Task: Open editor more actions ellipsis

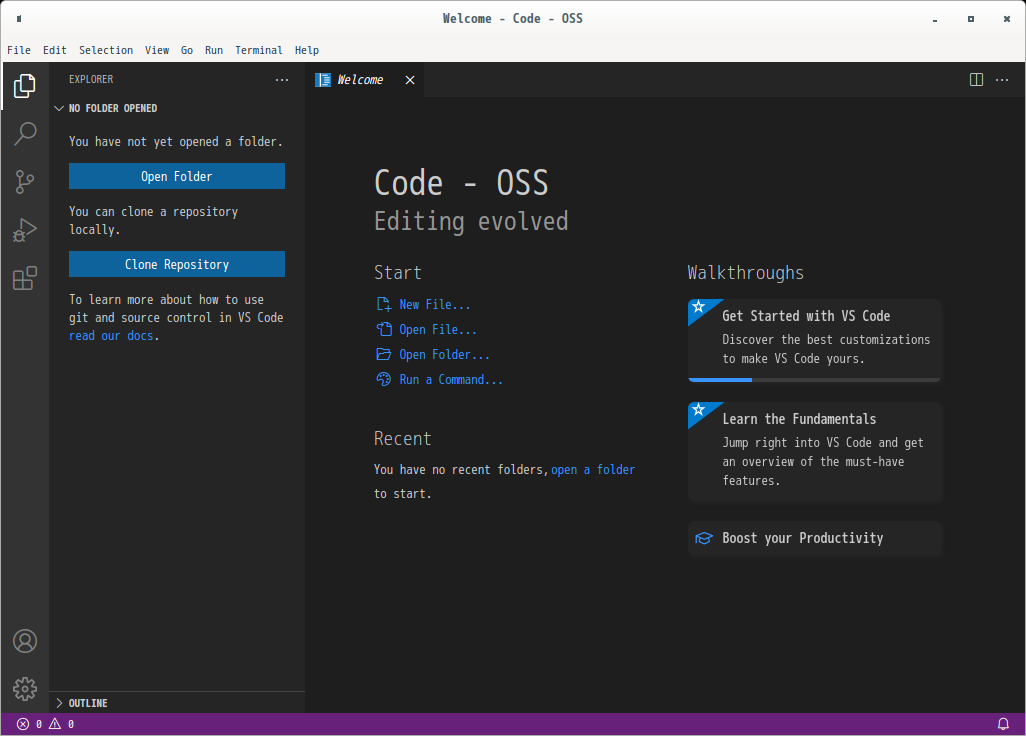Action: [1002, 80]
